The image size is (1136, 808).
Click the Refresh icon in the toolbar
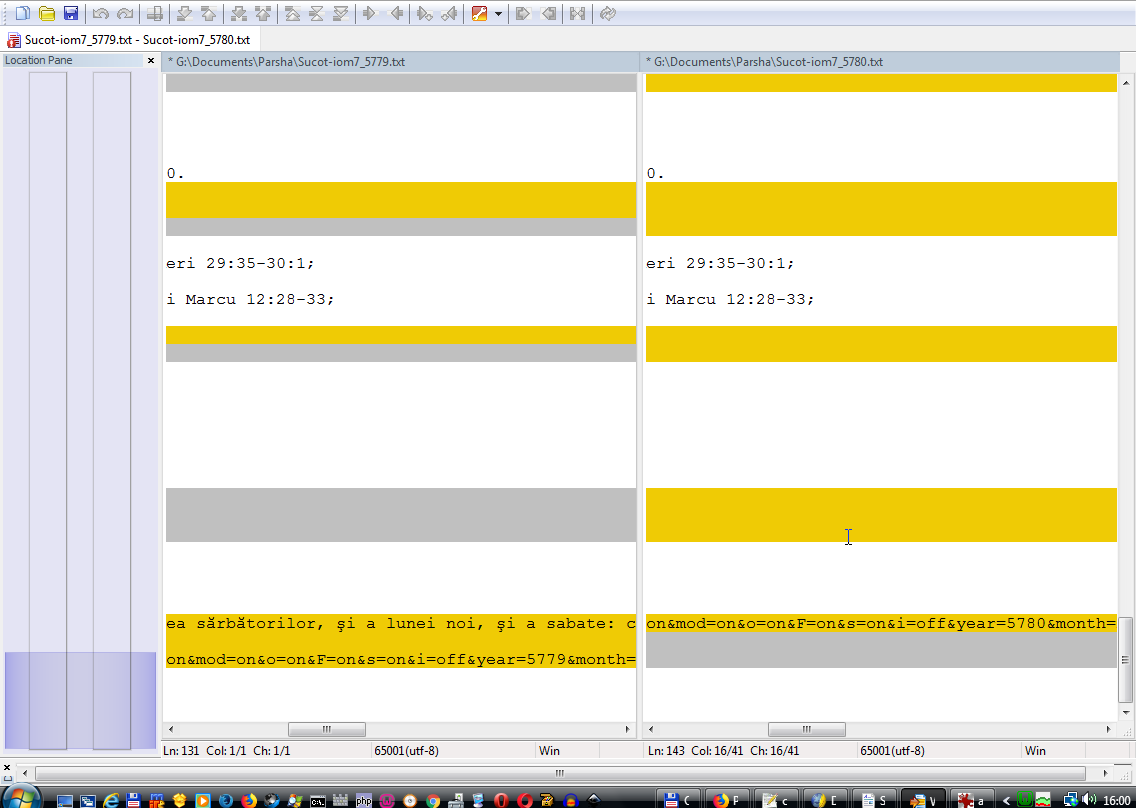click(608, 14)
